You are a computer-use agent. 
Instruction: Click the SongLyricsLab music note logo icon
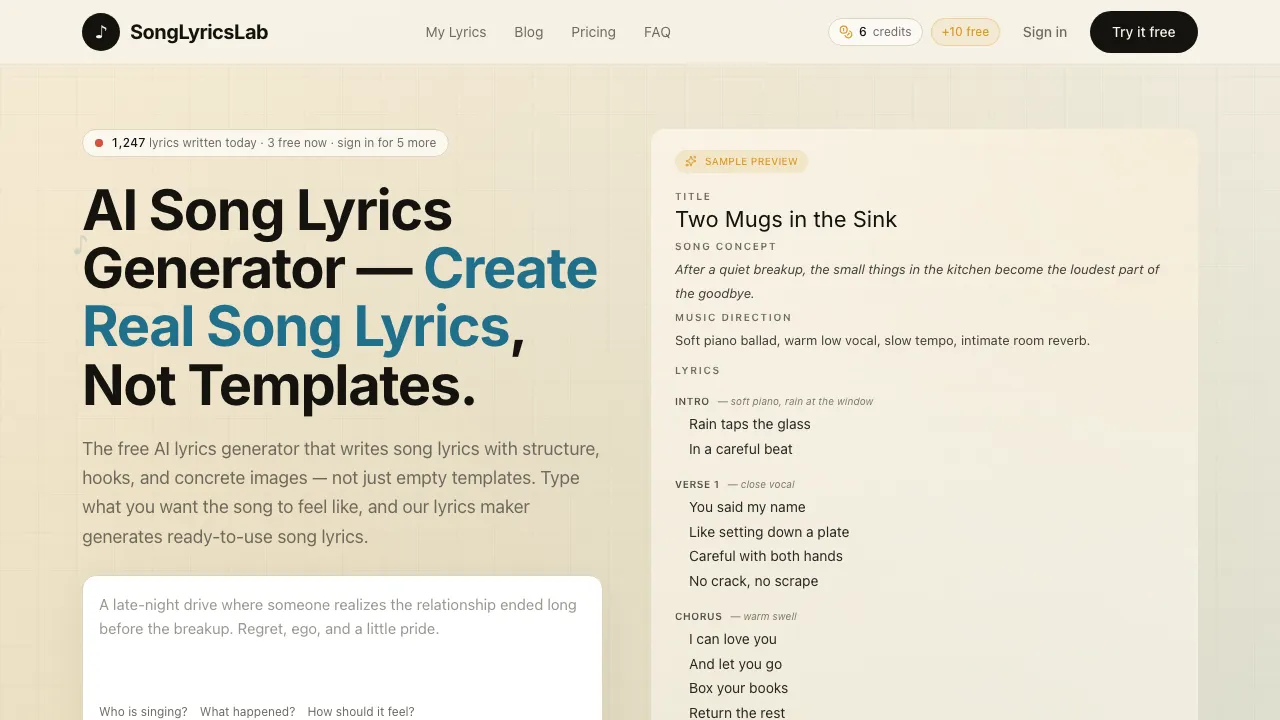pyautogui.click(x=101, y=32)
